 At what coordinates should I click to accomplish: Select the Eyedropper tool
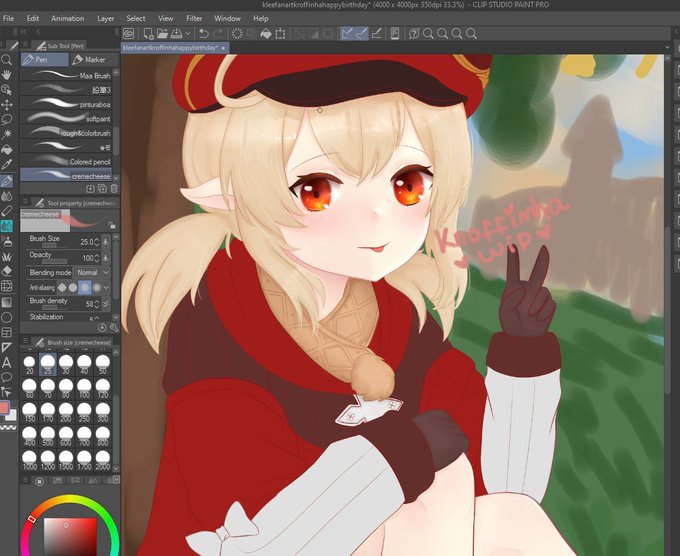pyautogui.click(x=7, y=164)
